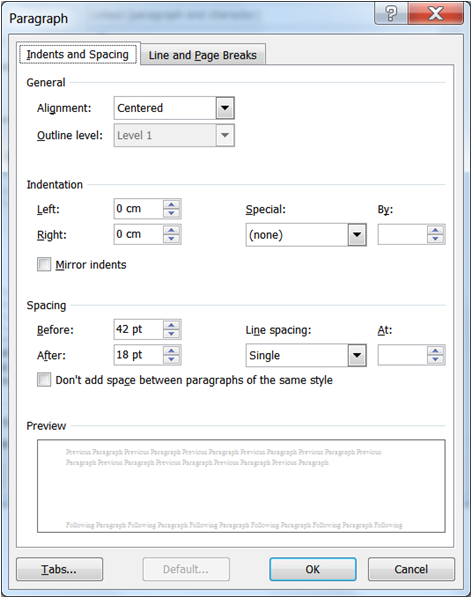Image resolution: width=472 pixels, height=598 pixels.
Task: Click the Right indentation field
Action: [139, 234]
